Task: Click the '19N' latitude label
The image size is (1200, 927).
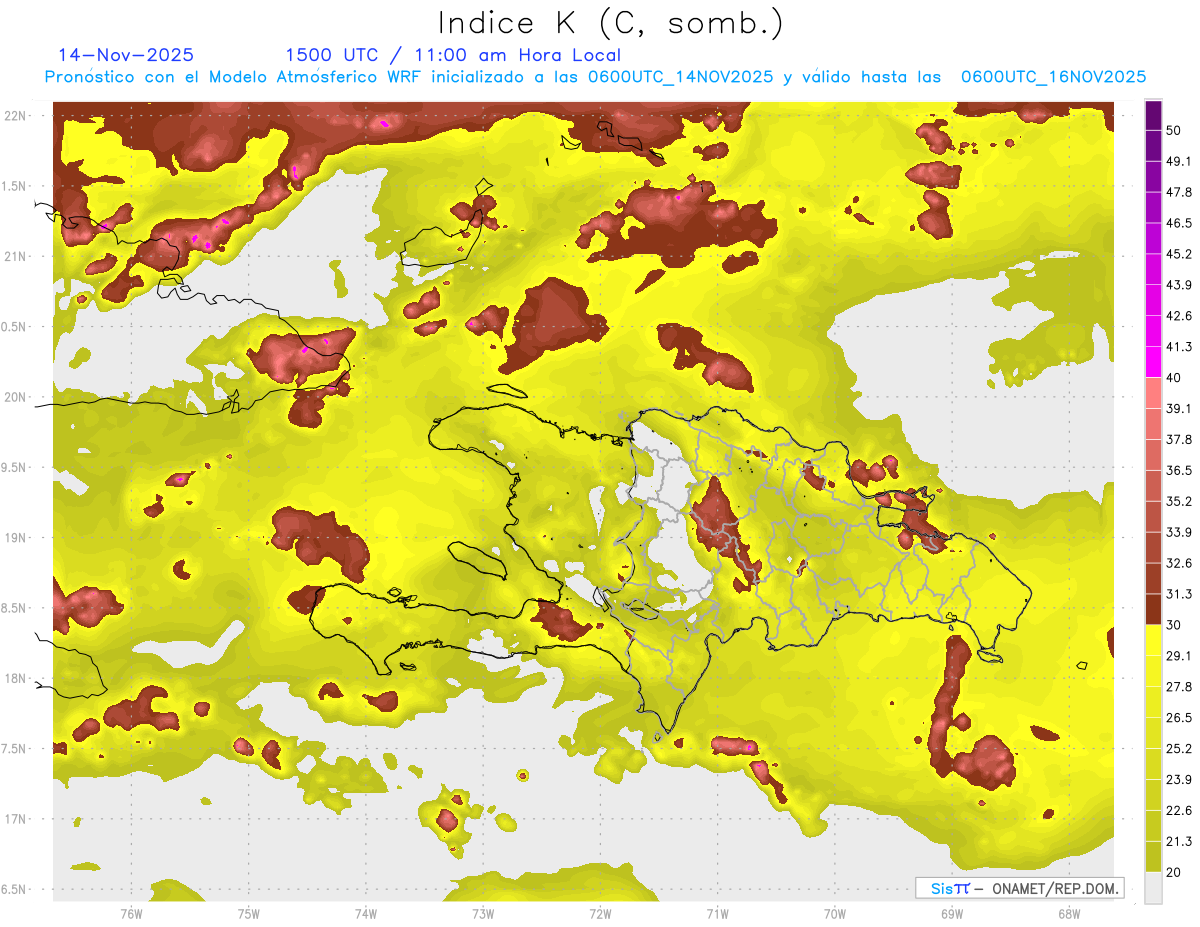Action: point(14,538)
